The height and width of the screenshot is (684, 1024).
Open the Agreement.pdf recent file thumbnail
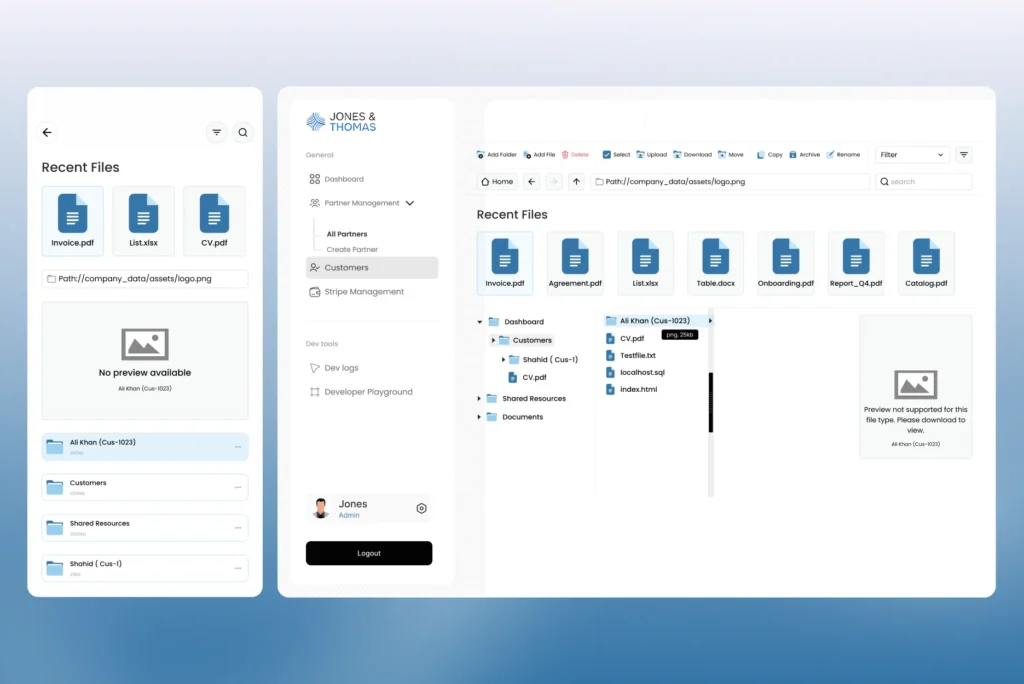(575, 262)
